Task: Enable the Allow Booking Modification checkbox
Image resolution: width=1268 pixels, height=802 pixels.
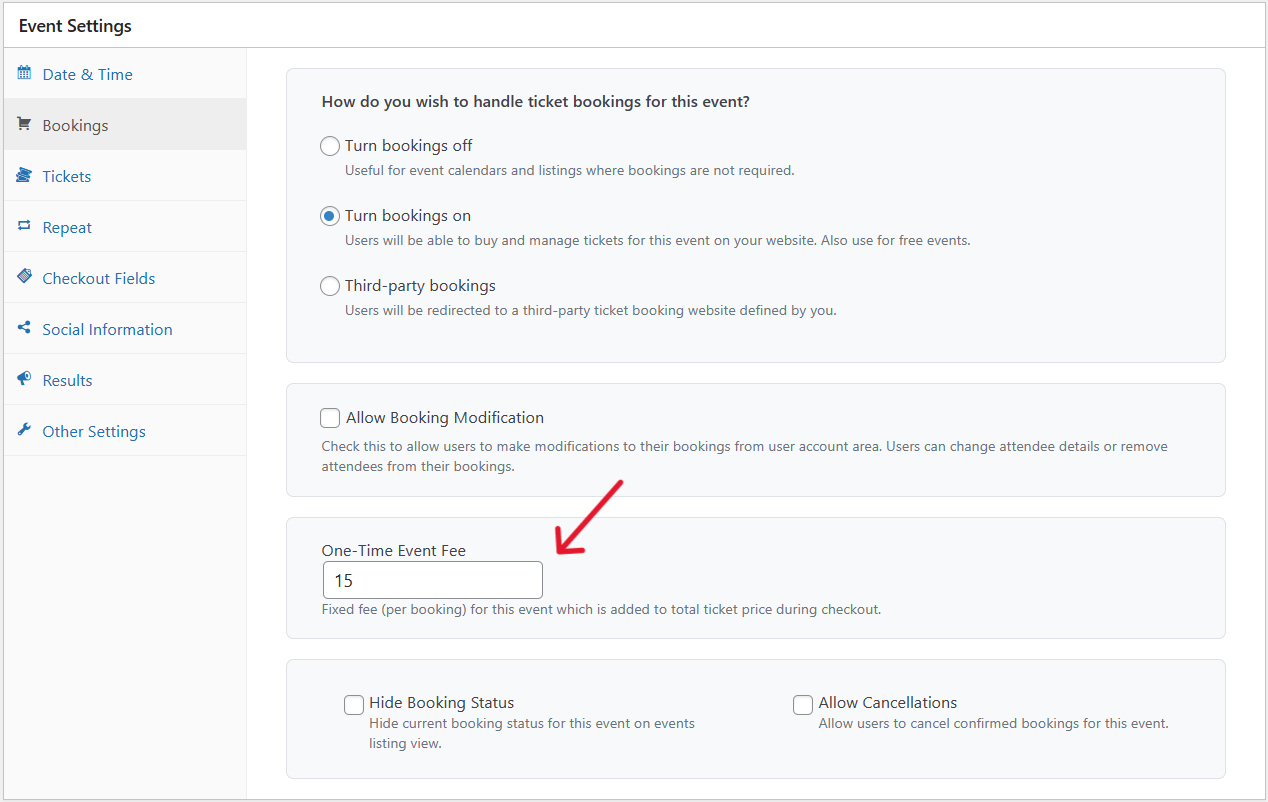Action: point(330,418)
